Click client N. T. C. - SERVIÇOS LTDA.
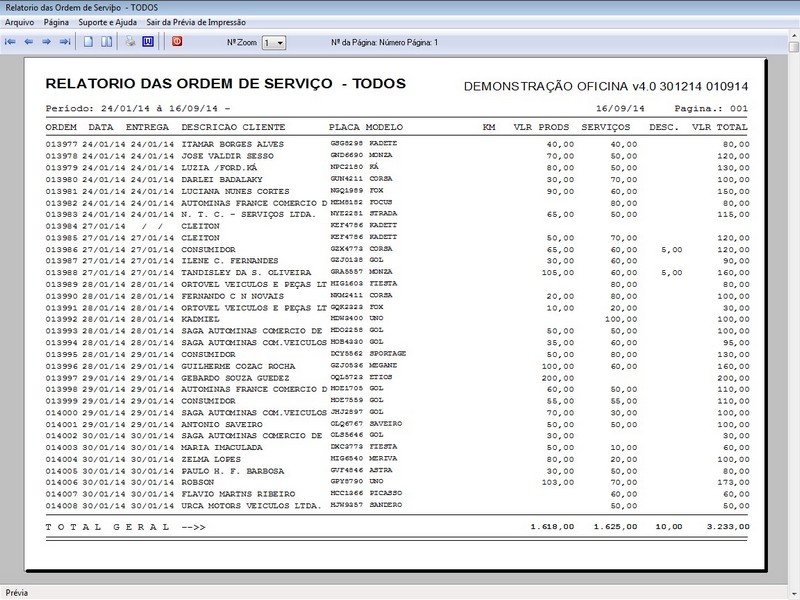The width and height of the screenshot is (800, 600). [x=248, y=215]
